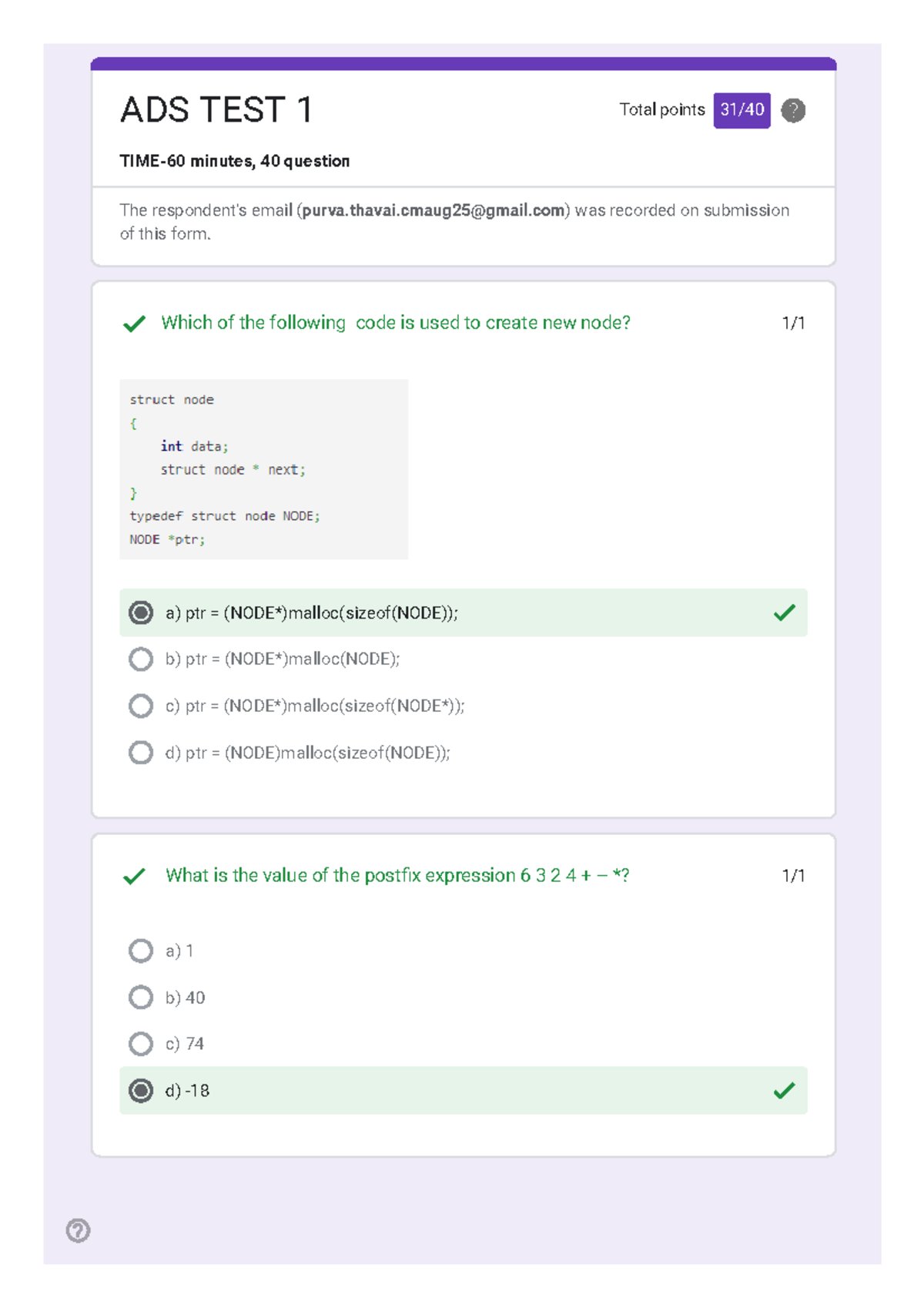
Task: Choose answer option b) 40
Action: (141, 998)
